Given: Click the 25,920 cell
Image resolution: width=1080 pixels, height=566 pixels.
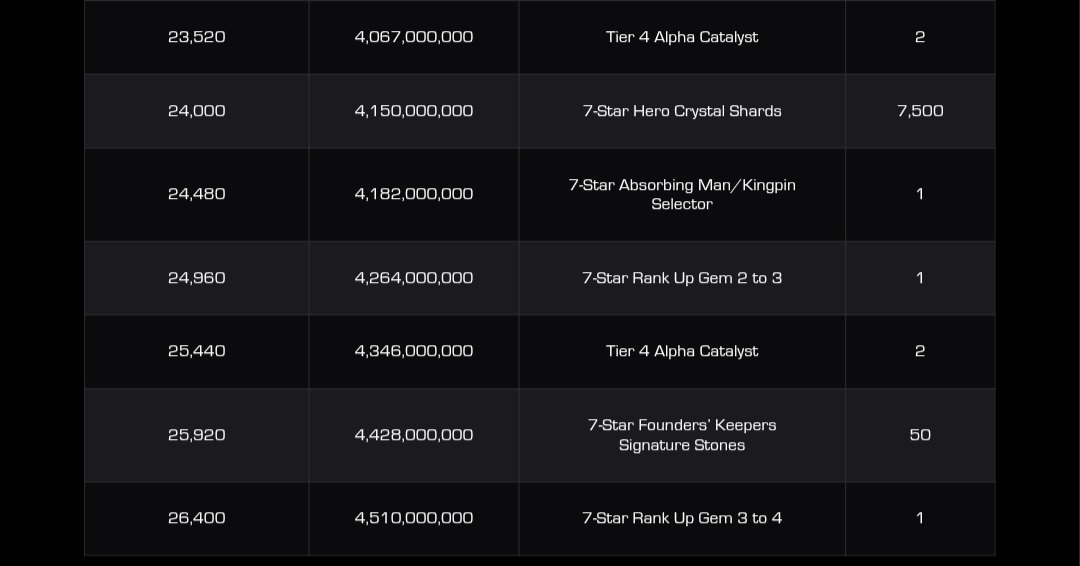Looking at the screenshot, I should (197, 435).
